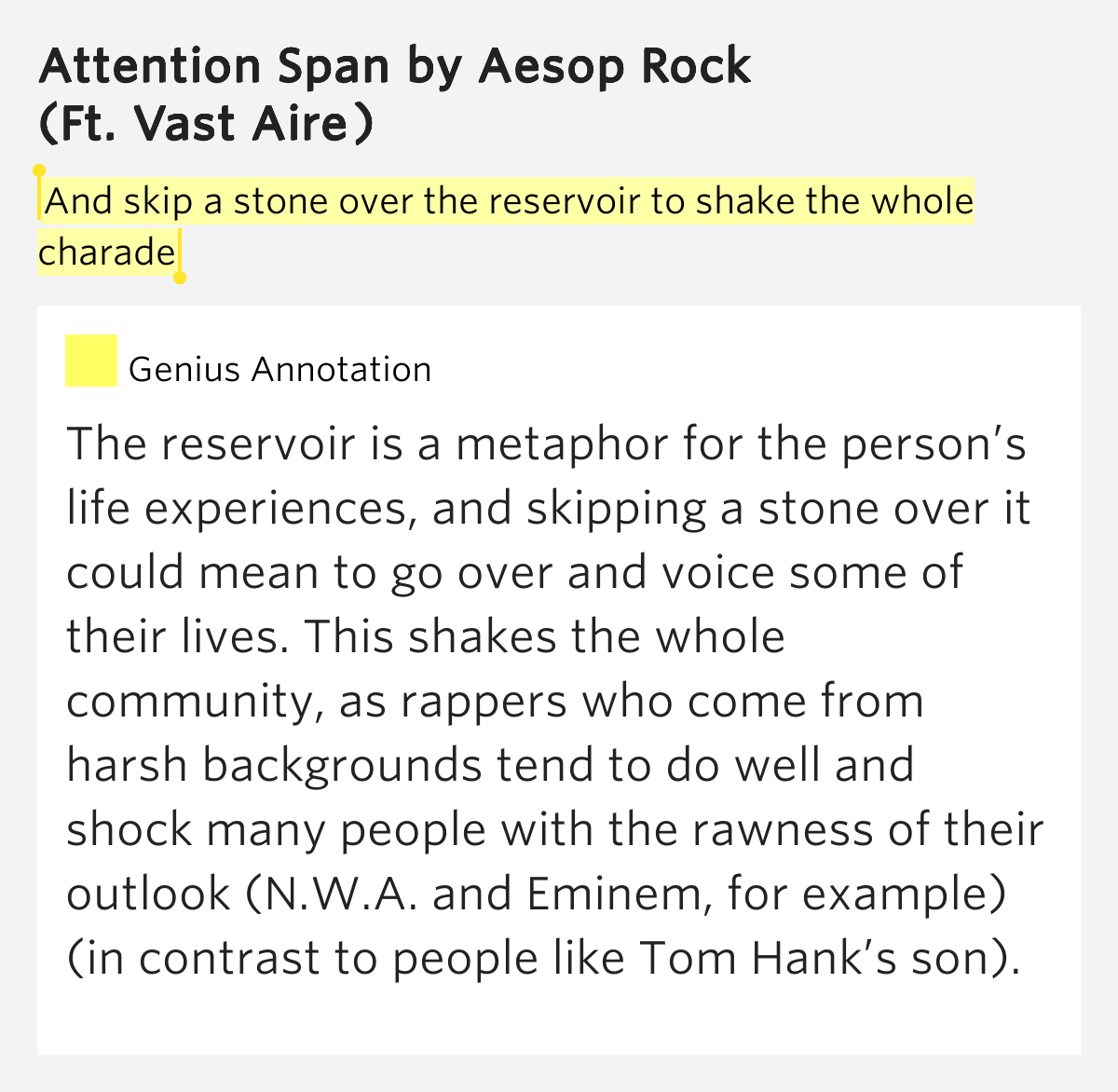
Task: Click the title Attention Span by Aesop Rock
Action: (395, 65)
